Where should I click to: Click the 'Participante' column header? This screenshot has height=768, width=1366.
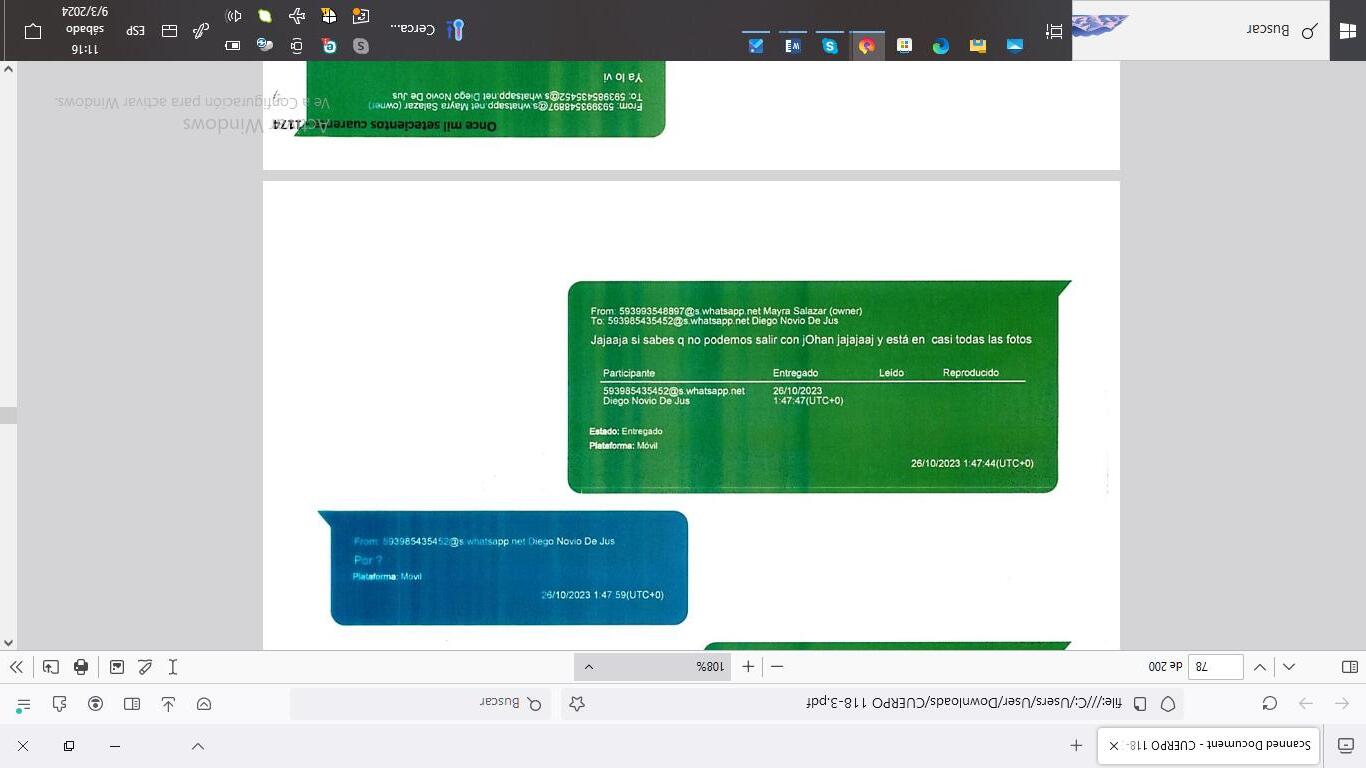pyautogui.click(x=629, y=373)
